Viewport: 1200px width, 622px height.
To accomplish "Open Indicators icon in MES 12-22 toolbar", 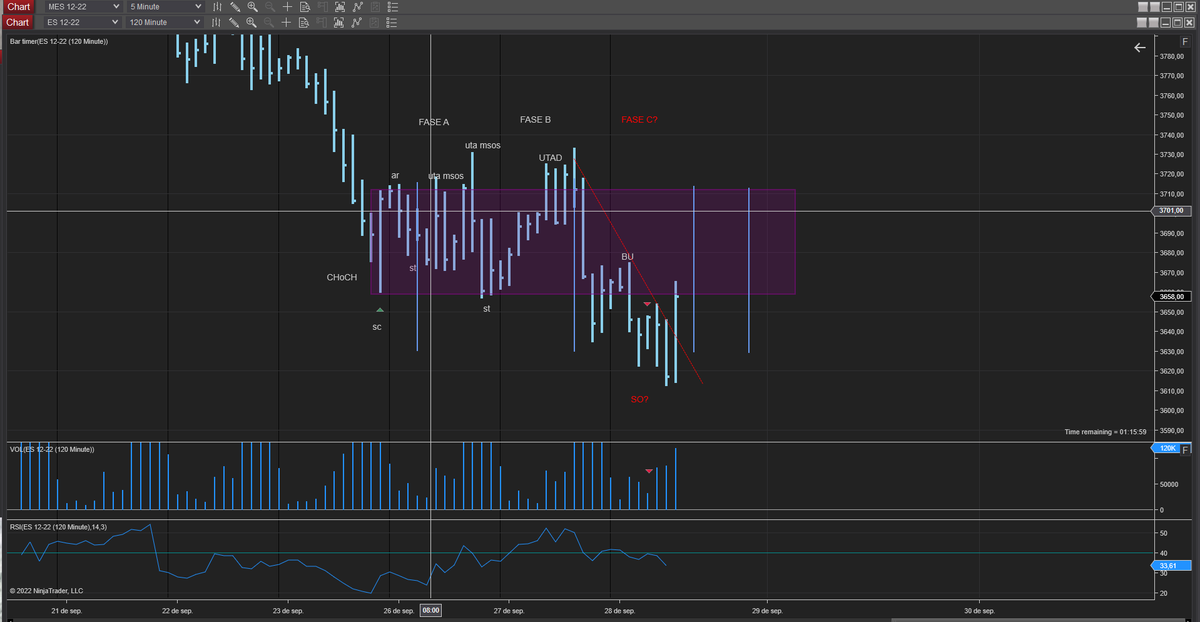I will pyautogui.click(x=357, y=7).
